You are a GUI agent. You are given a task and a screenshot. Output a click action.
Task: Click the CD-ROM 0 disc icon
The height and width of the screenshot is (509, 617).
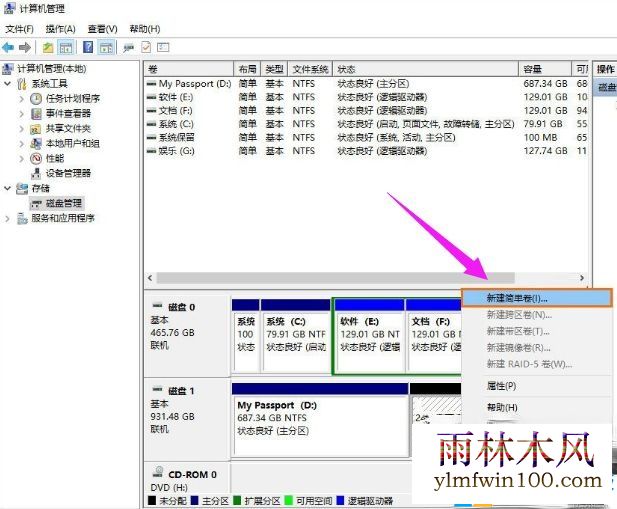coord(158,472)
